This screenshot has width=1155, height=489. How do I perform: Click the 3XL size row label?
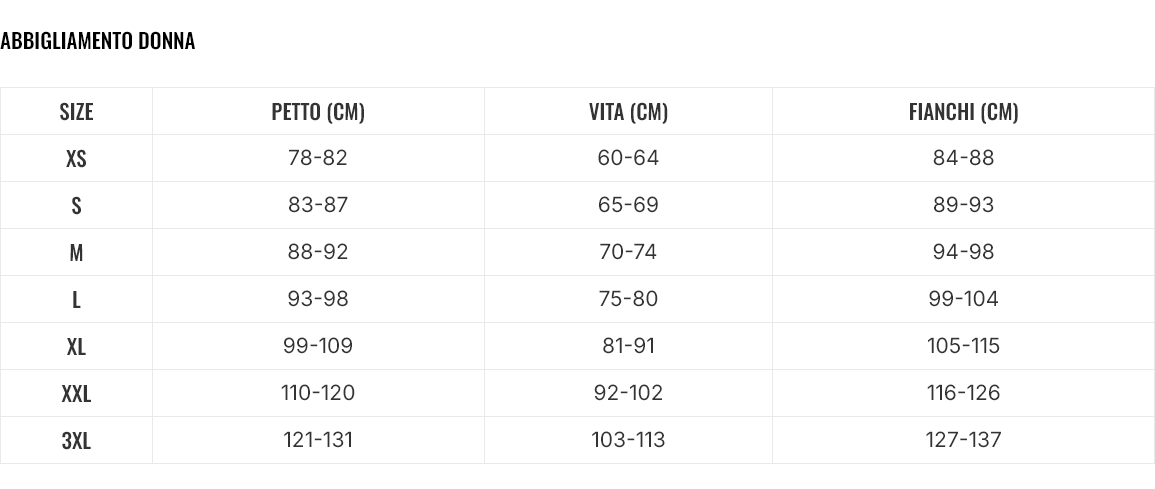click(76, 440)
